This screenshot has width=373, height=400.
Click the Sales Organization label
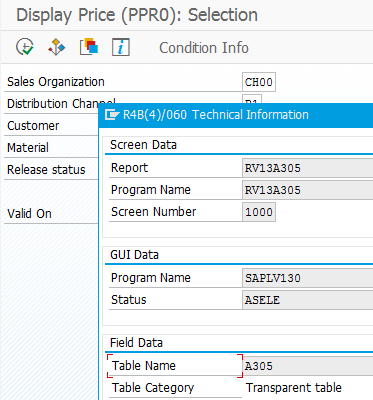point(56,82)
